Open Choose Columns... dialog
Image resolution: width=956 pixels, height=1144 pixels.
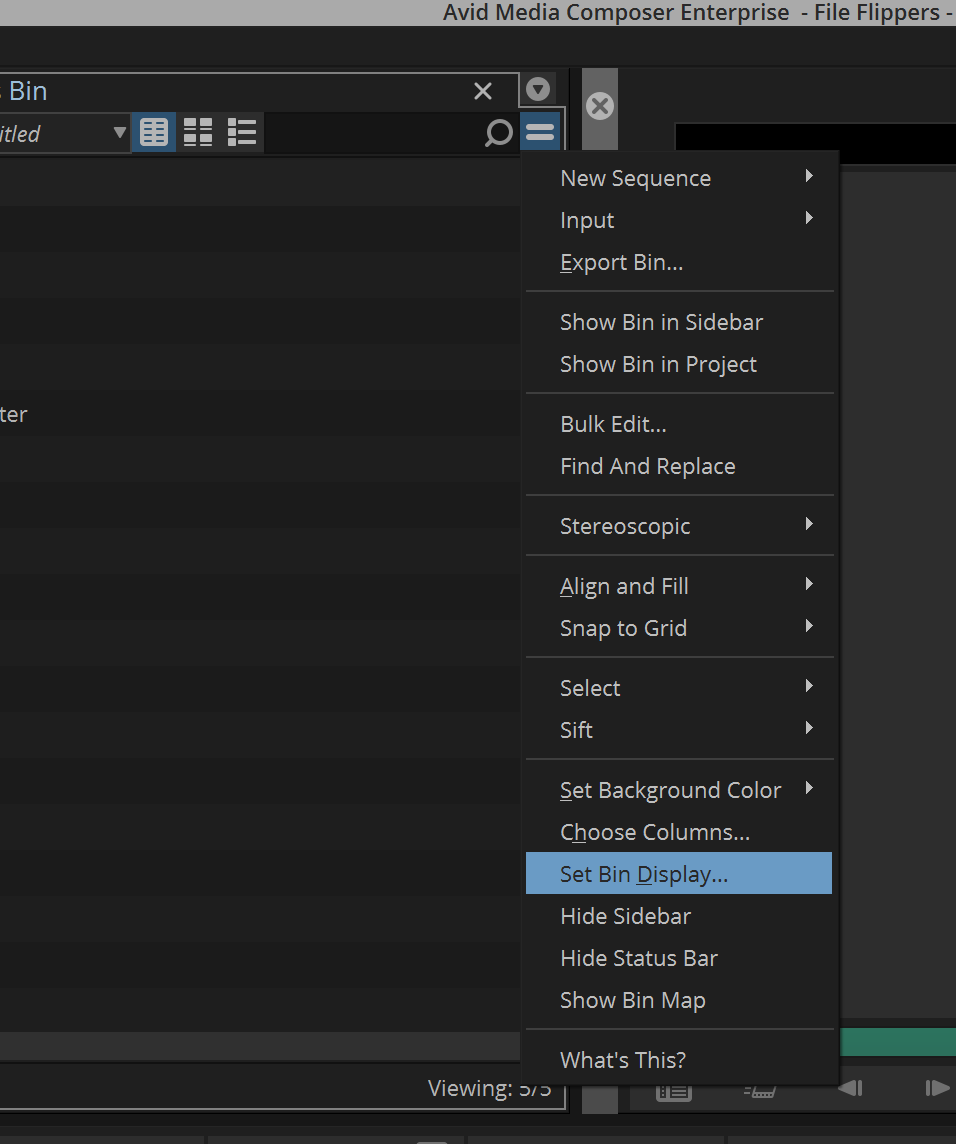point(679,833)
